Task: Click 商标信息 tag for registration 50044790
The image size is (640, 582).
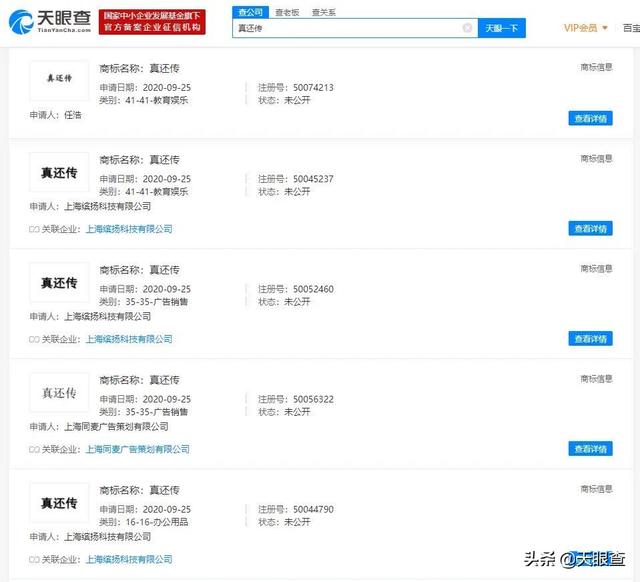Action: pos(596,489)
